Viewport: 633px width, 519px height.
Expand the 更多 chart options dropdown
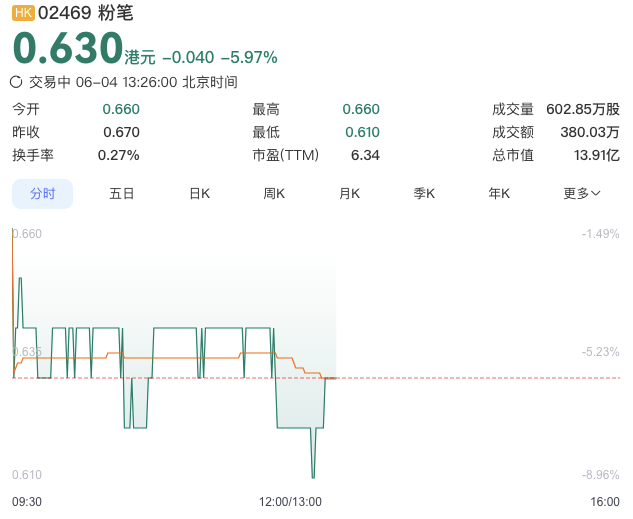(x=582, y=194)
